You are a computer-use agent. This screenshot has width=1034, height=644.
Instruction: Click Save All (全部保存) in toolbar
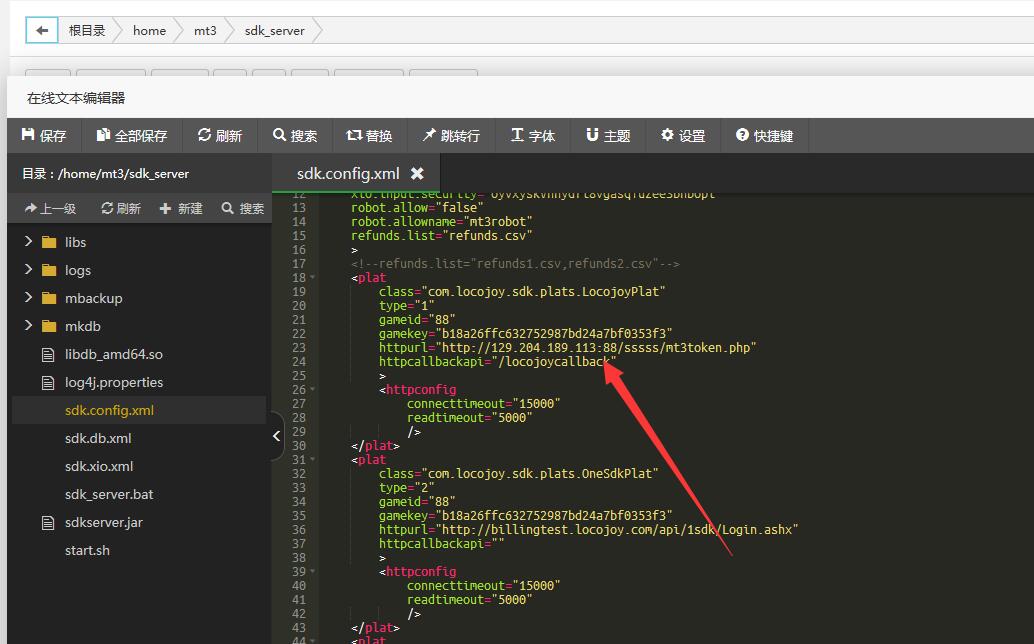click(132, 136)
